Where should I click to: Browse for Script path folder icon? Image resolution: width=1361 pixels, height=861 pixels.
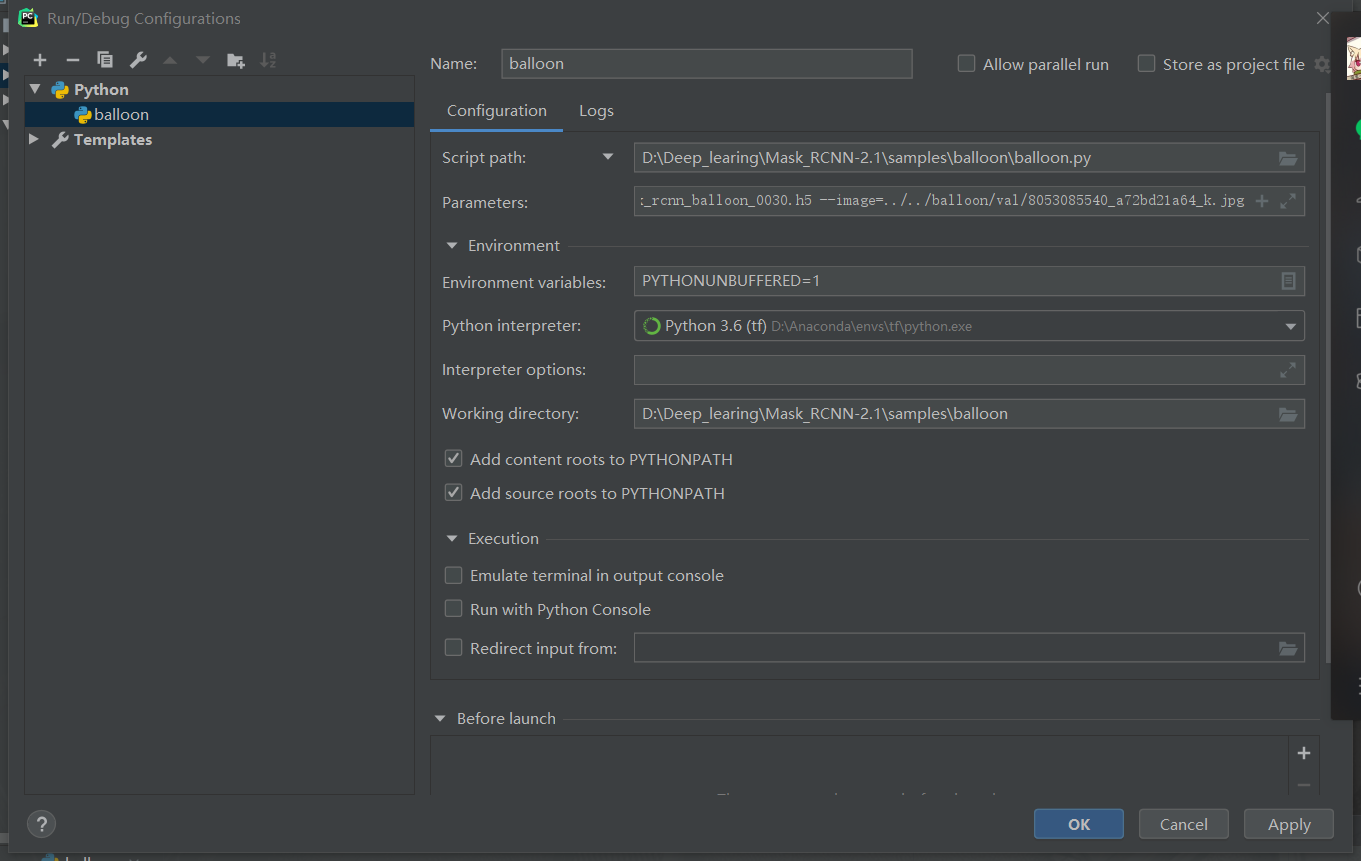tap(1288, 158)
